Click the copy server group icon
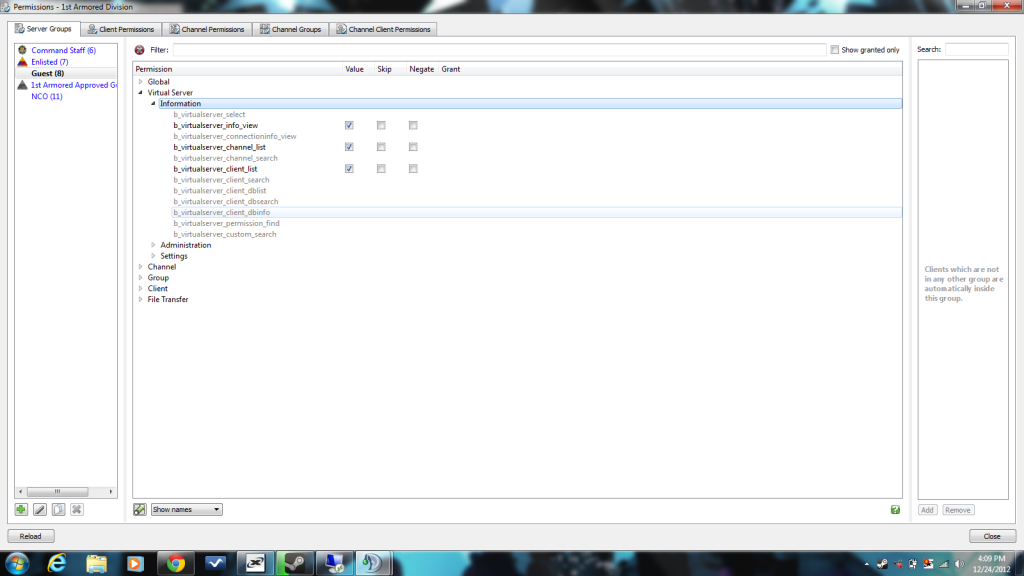This screenshot has width=1024, height=576. point(59,509)
